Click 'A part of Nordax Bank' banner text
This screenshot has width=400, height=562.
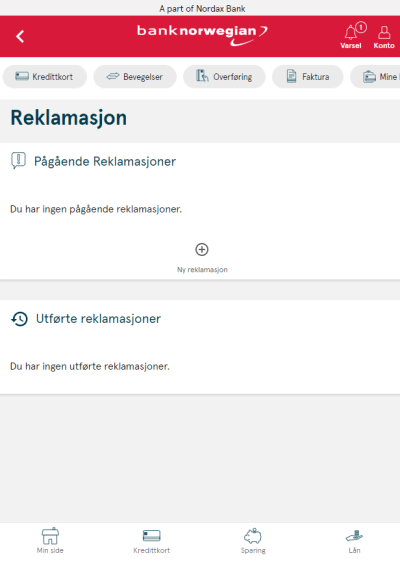(x=202, y=9)
